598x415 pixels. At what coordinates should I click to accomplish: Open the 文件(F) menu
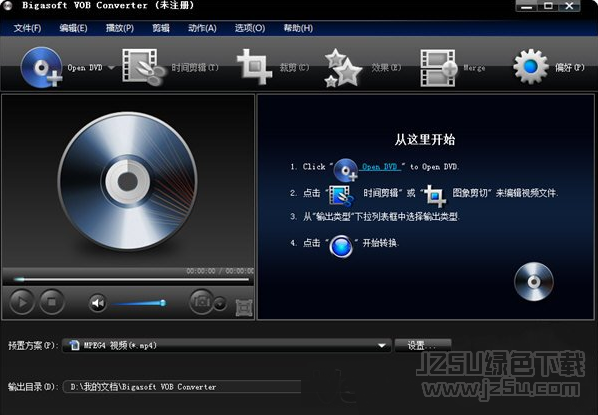click(27, 28)
